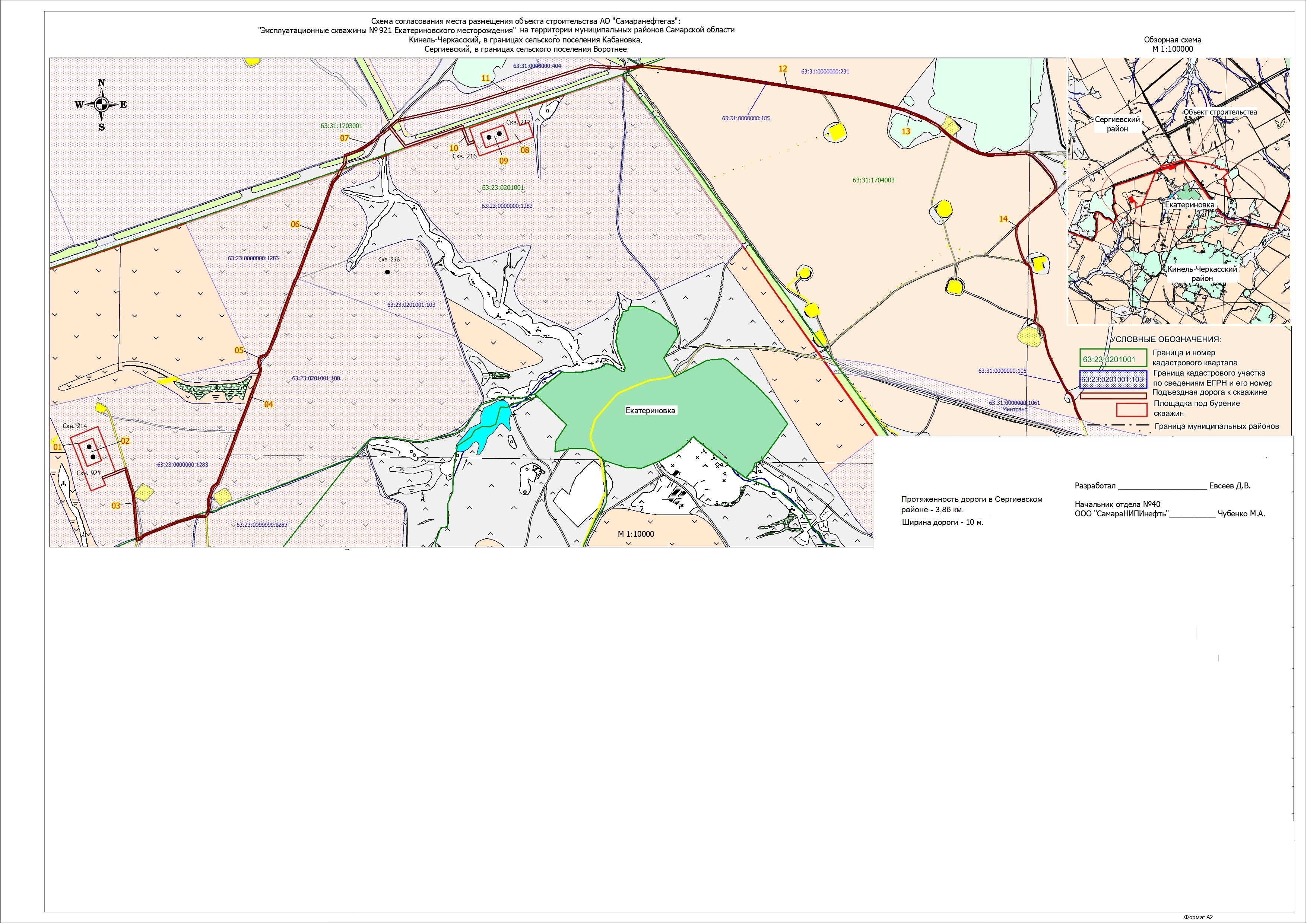
Task: Click point marker 02
Action: pyautogui.click(x=125, y=440)
